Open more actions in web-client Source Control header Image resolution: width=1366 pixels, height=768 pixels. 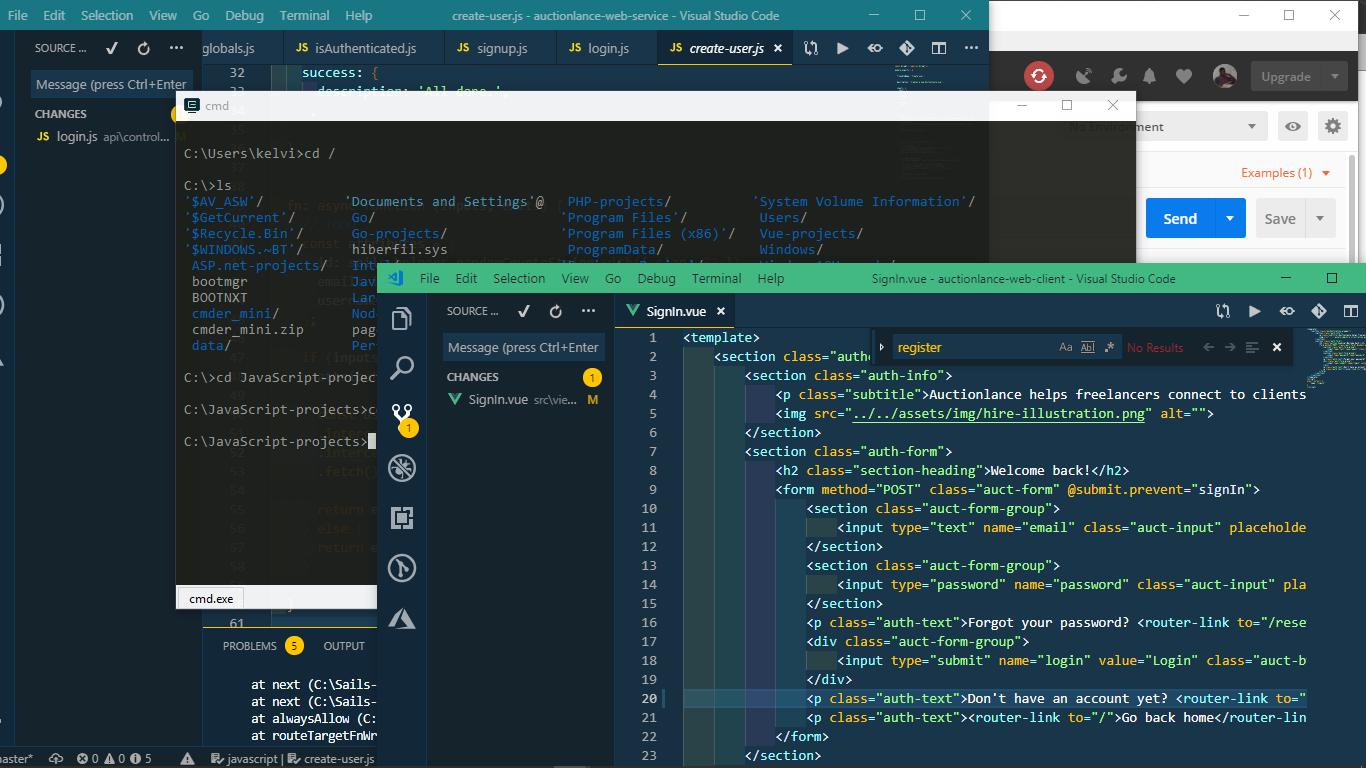(588, 311)
